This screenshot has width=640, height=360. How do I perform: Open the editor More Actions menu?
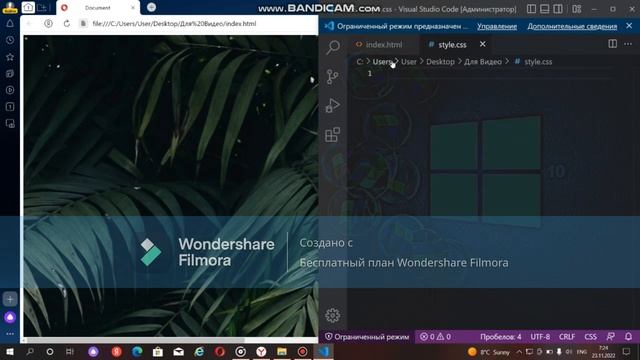pos(628,44)
